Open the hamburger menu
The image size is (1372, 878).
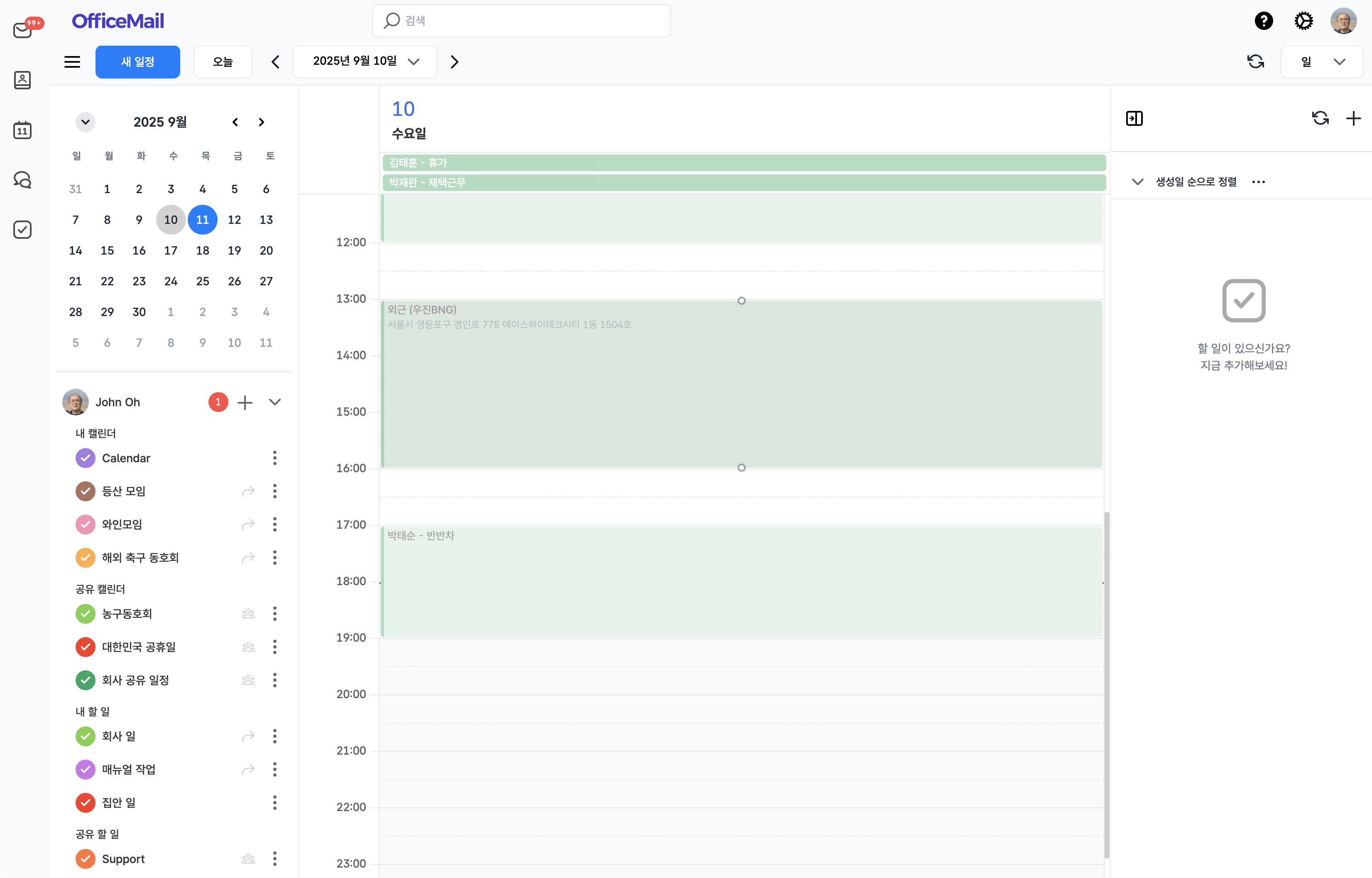click(x=72, y=61)
